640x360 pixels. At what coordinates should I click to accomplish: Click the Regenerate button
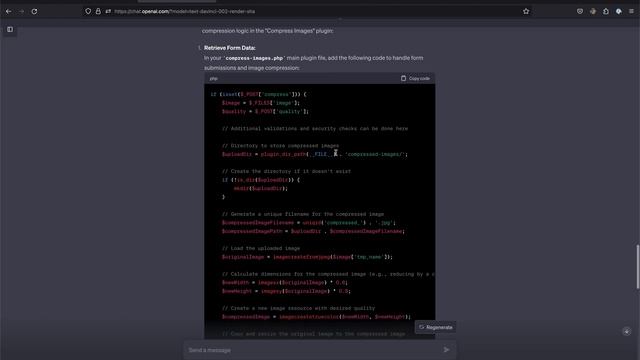click(x=436, y=327)
